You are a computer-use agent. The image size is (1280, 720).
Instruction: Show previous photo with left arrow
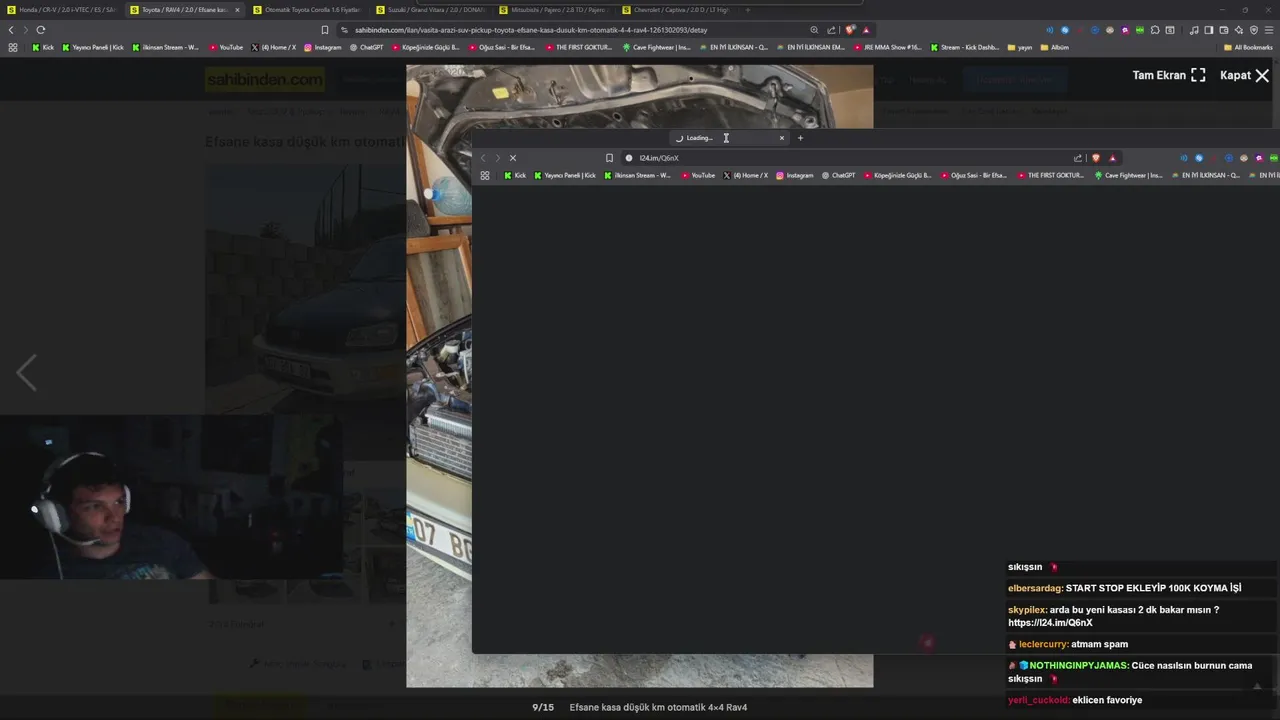tap(27, 373)
